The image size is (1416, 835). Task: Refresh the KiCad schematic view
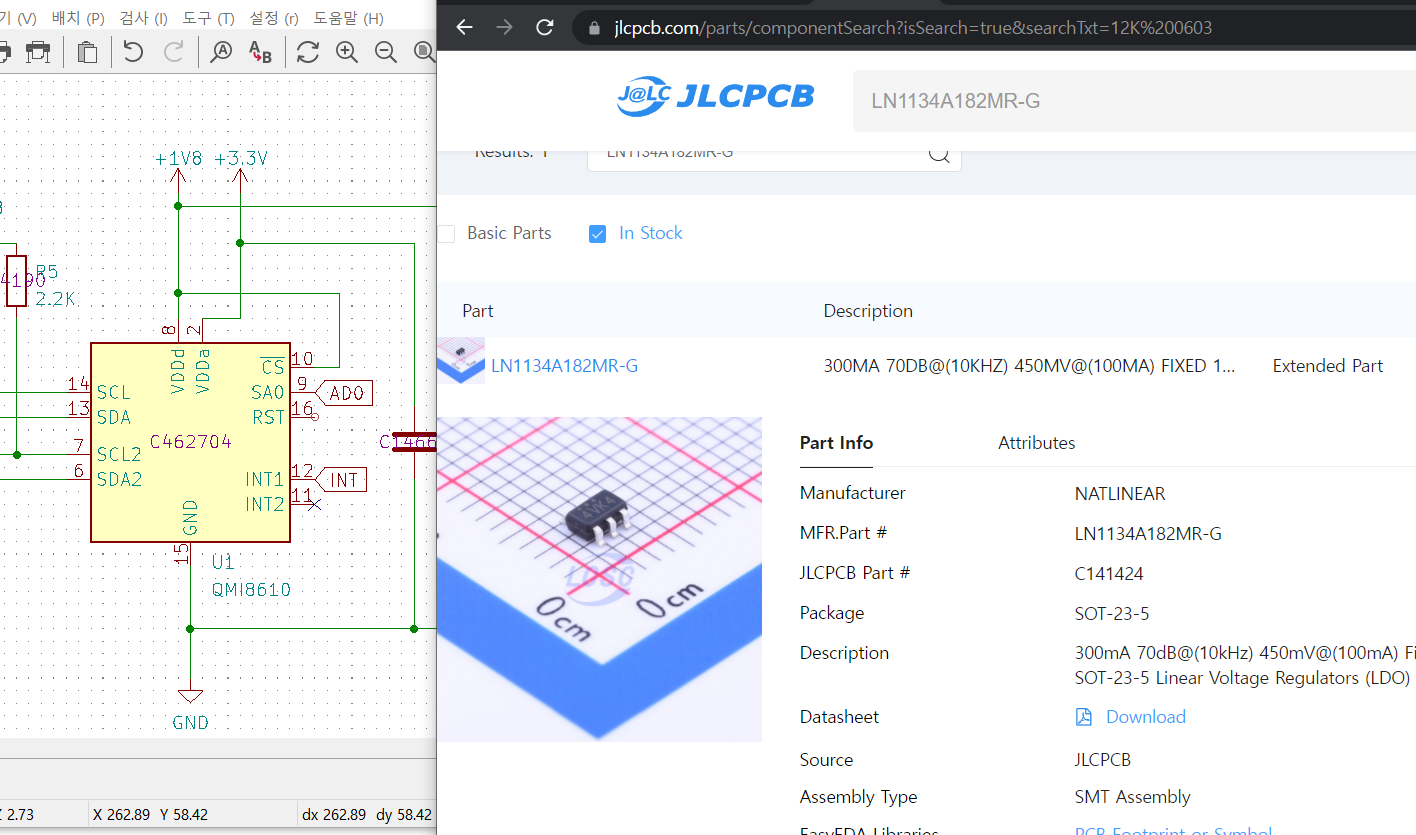(308, 51)
